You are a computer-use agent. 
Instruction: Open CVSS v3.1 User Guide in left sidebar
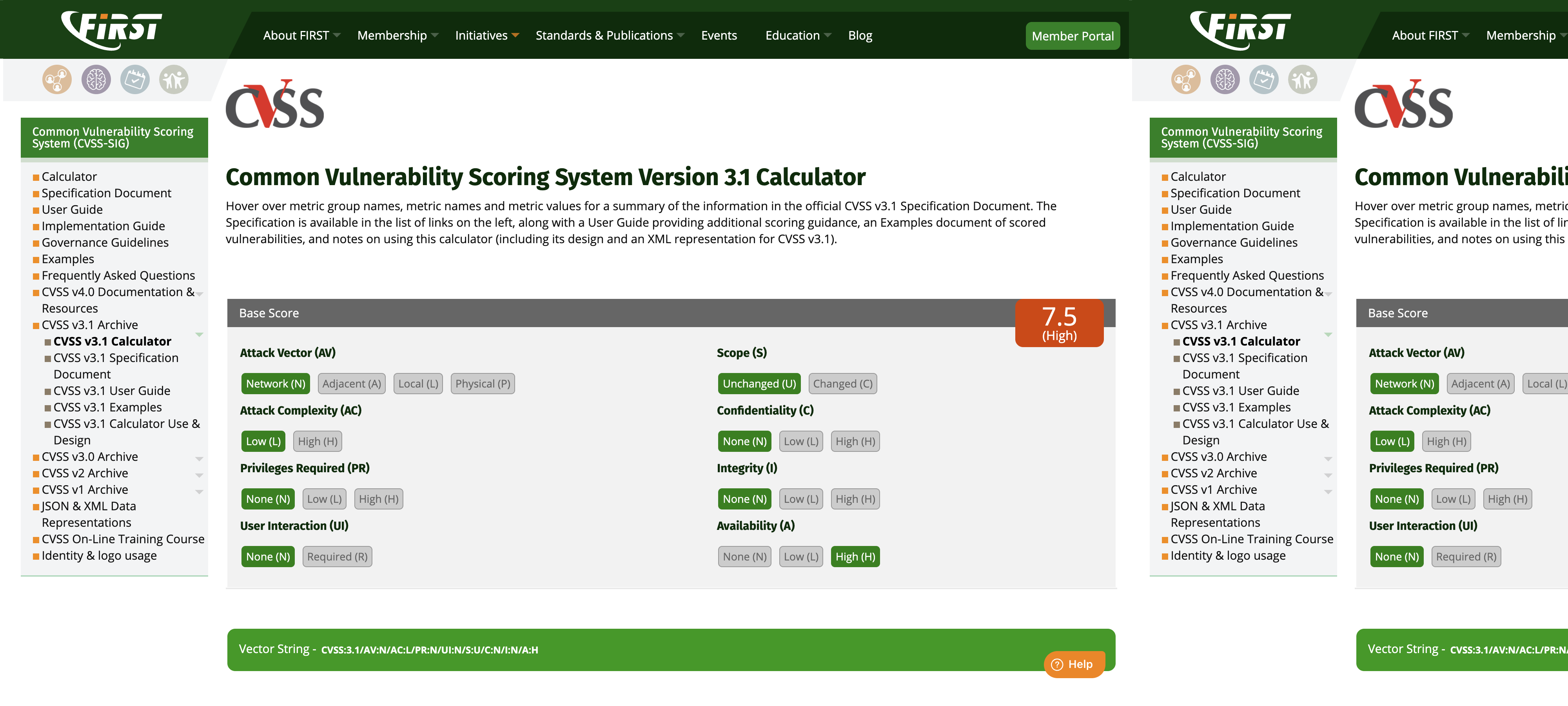click(x=112, y=391)
